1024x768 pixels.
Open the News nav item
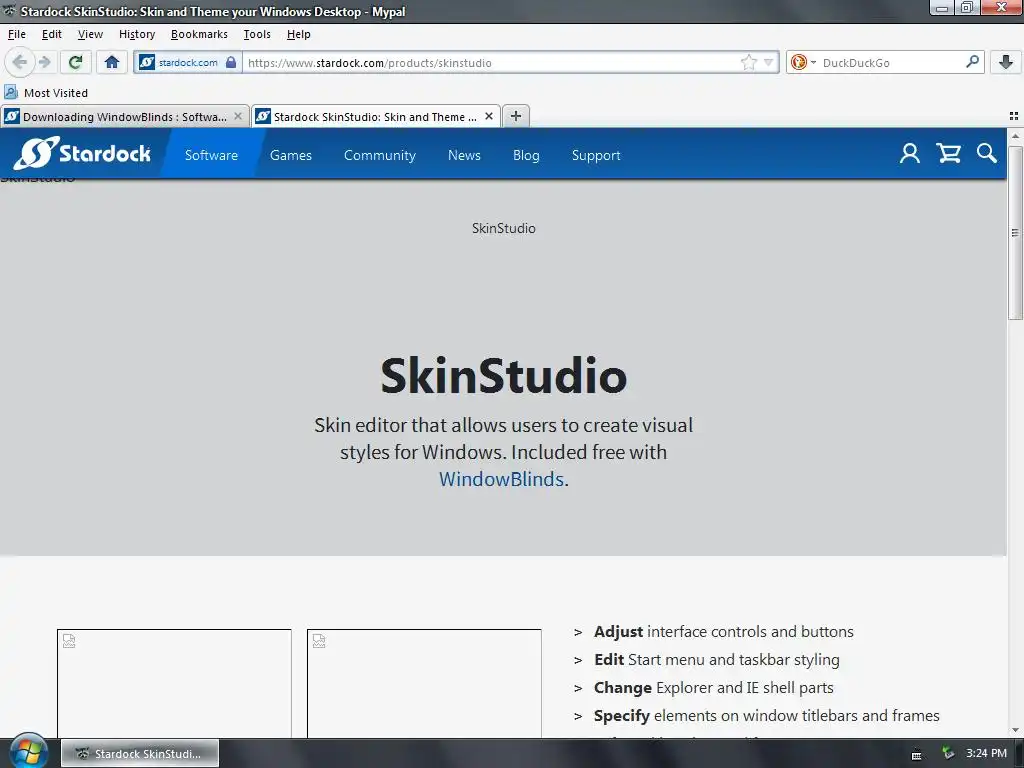click(x=464, y=155)
